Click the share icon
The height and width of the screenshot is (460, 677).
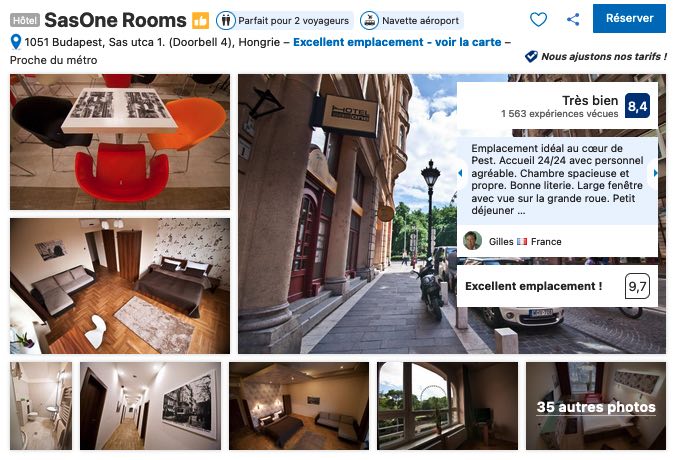(573, 19)
